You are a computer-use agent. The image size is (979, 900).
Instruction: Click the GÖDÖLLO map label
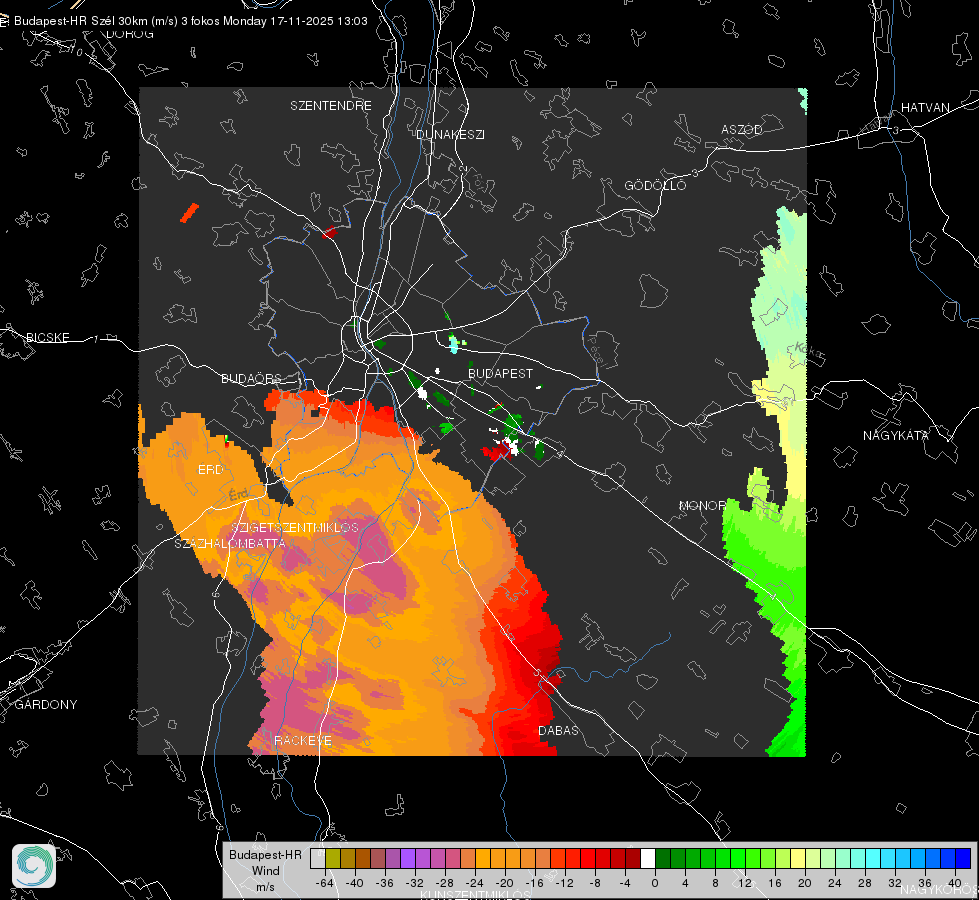click(655, 185)
